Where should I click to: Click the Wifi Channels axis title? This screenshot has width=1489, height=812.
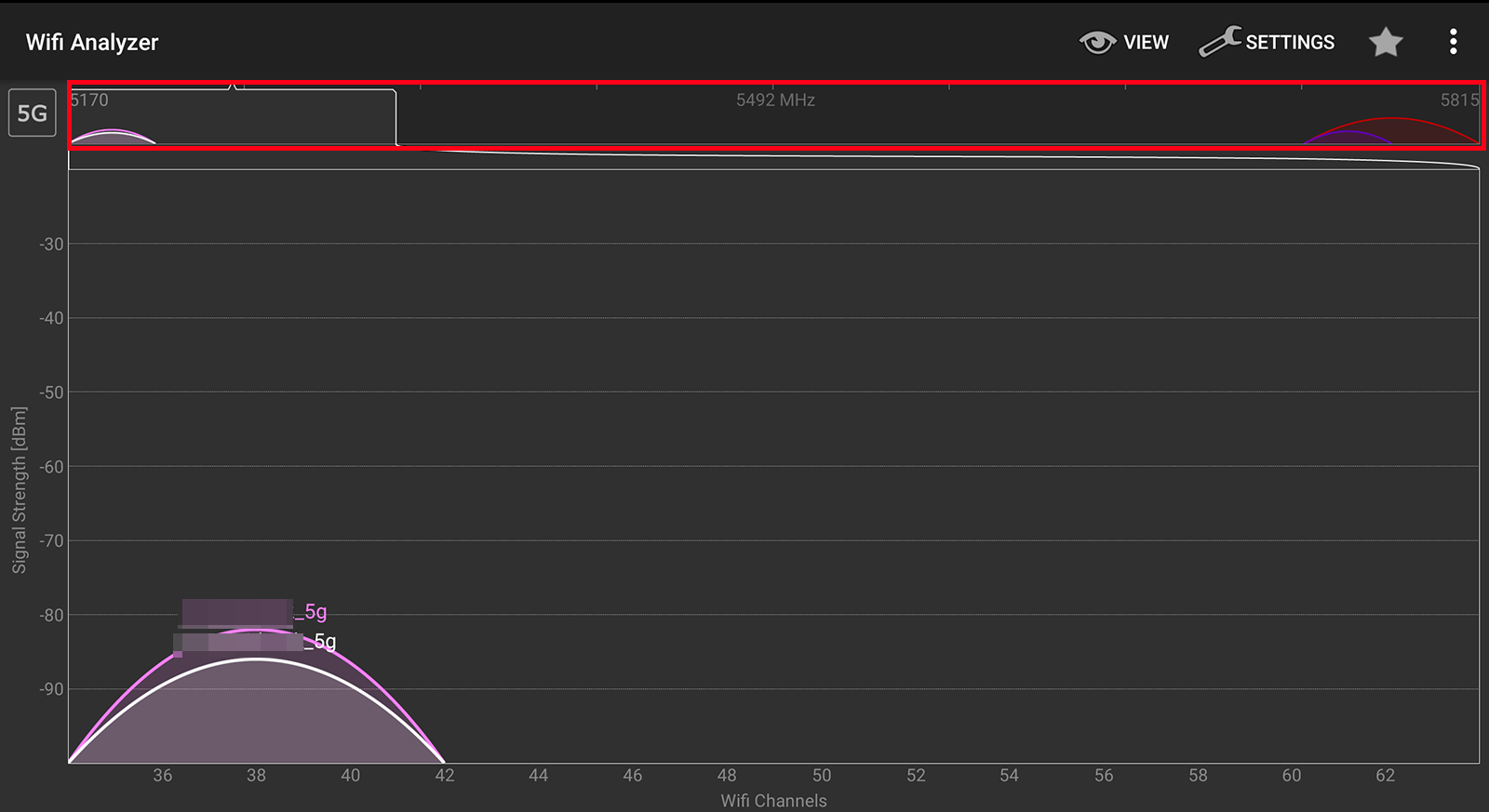click(x=773, y=801)
